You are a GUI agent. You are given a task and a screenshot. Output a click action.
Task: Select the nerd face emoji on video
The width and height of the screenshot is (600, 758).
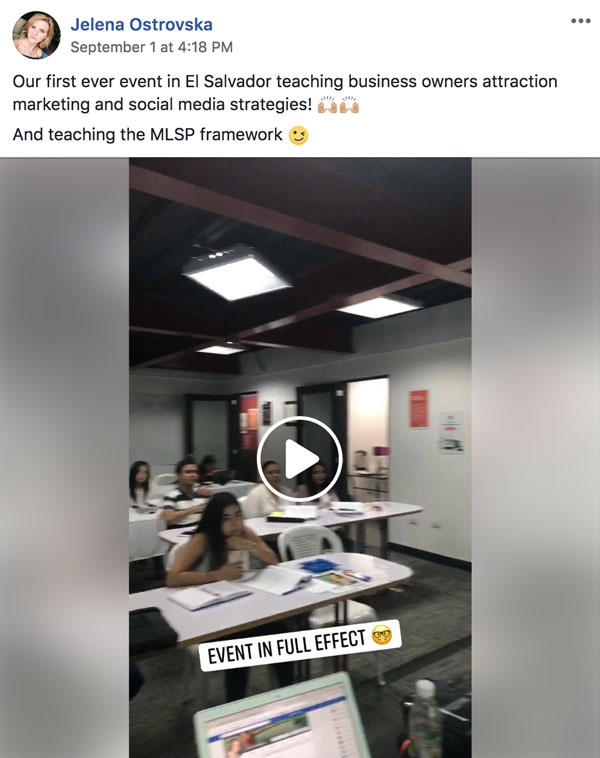click(x=381, y=635)
